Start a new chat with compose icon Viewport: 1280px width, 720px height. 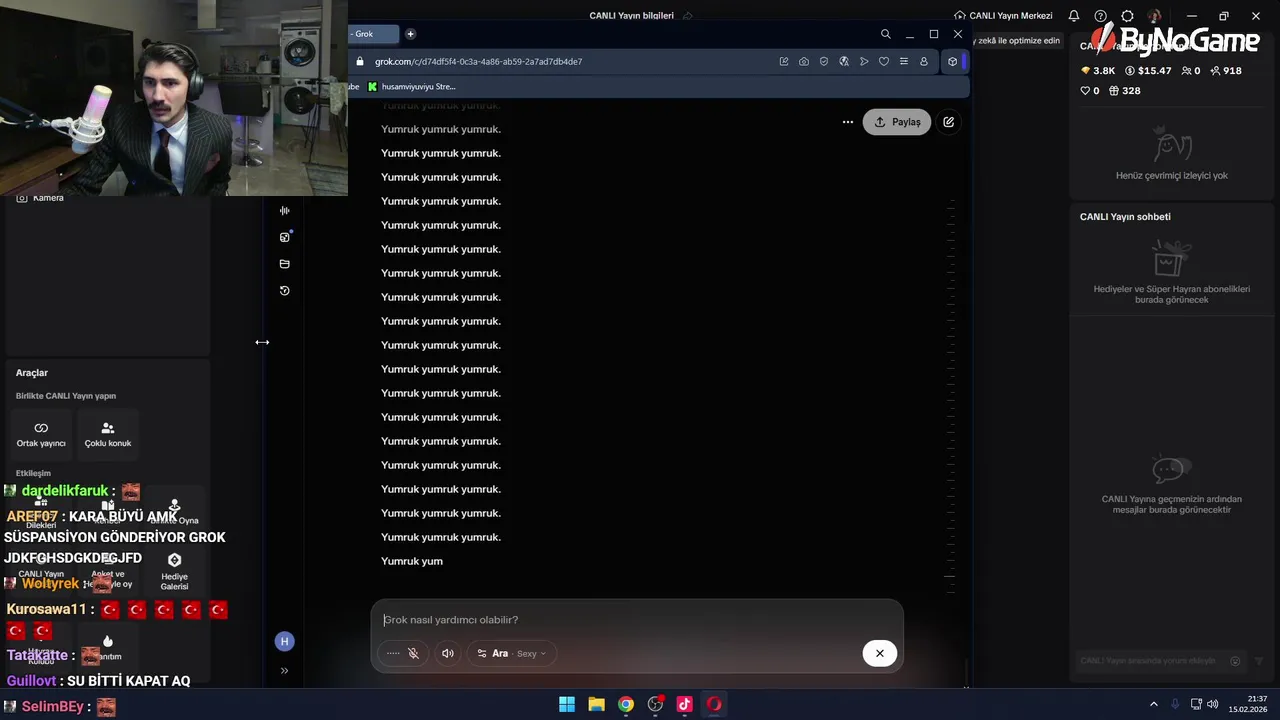coord(948,122)
